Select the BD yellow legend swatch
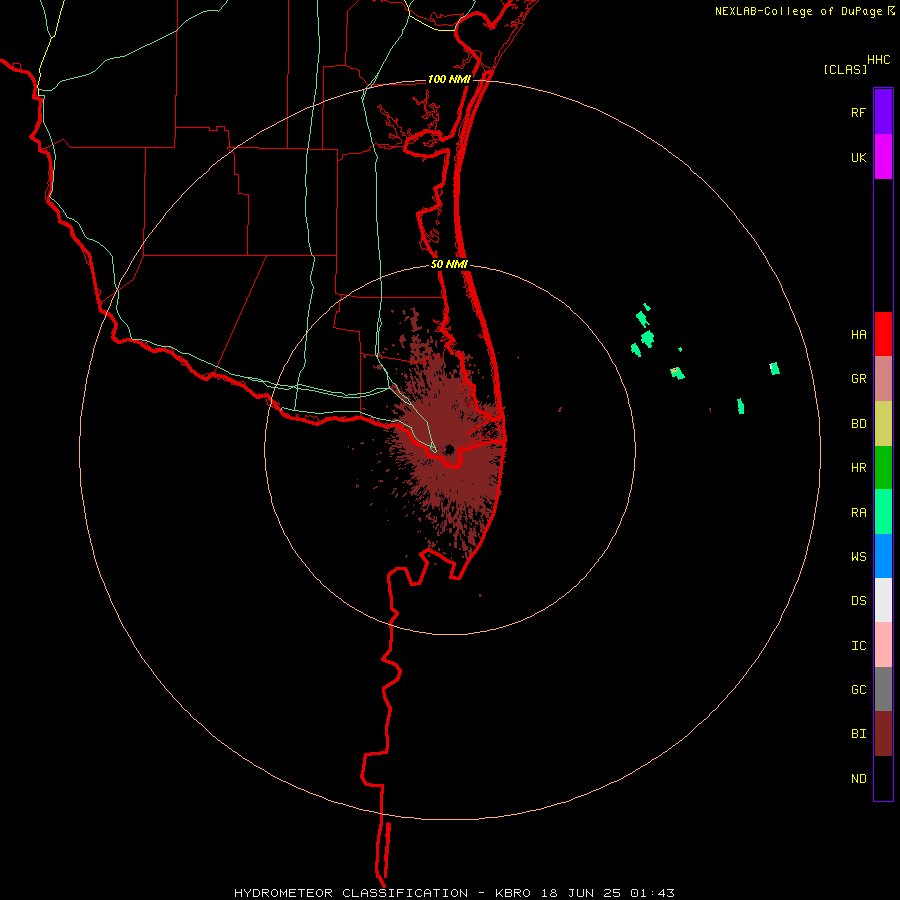Viewport: 900px width, 900px height. [883, 424]
